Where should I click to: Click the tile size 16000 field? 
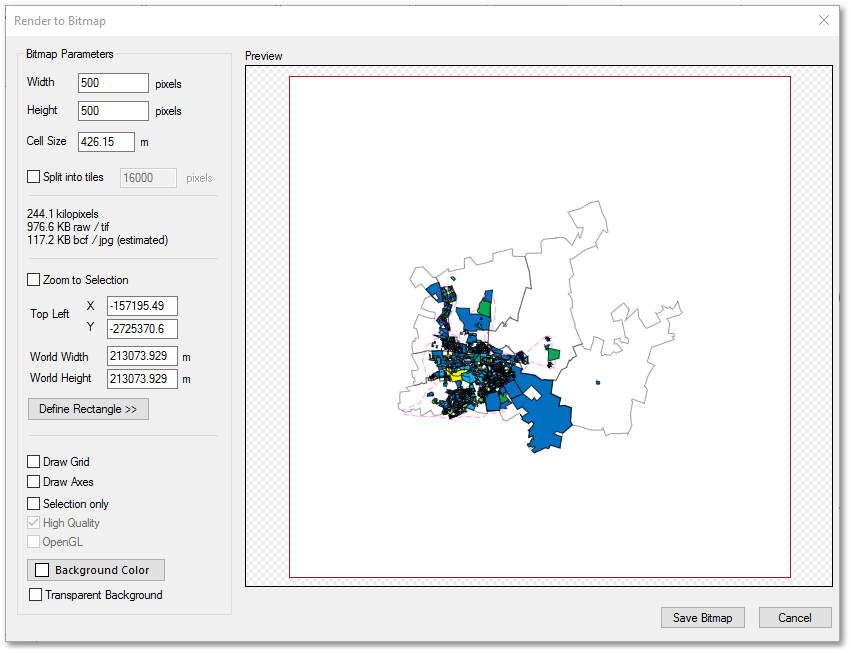tap(148, 178)
